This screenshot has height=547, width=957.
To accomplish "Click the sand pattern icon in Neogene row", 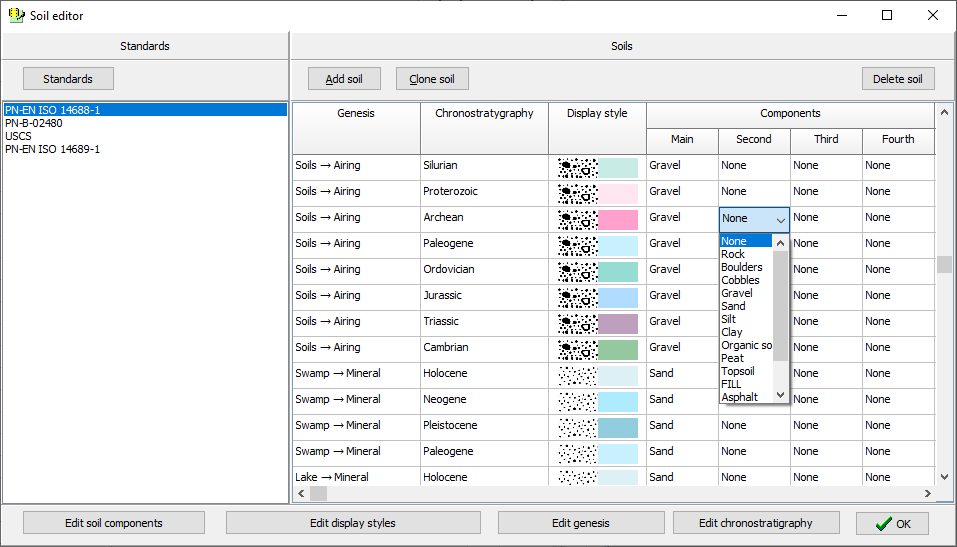I will pyautogui.click(x=577, y=401).
